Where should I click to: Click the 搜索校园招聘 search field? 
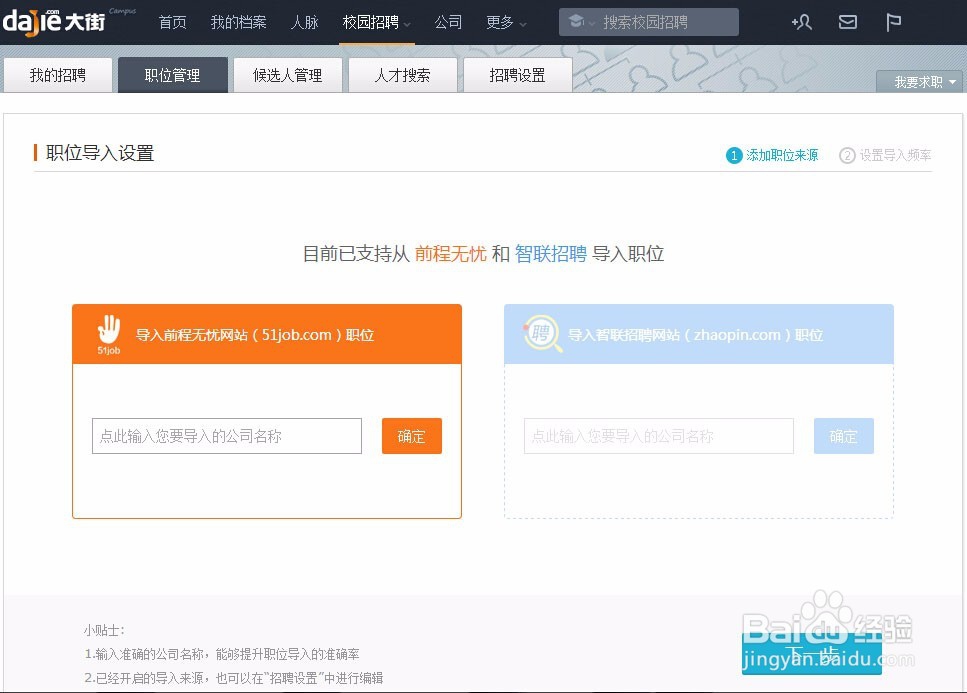(x=648, y=22)
